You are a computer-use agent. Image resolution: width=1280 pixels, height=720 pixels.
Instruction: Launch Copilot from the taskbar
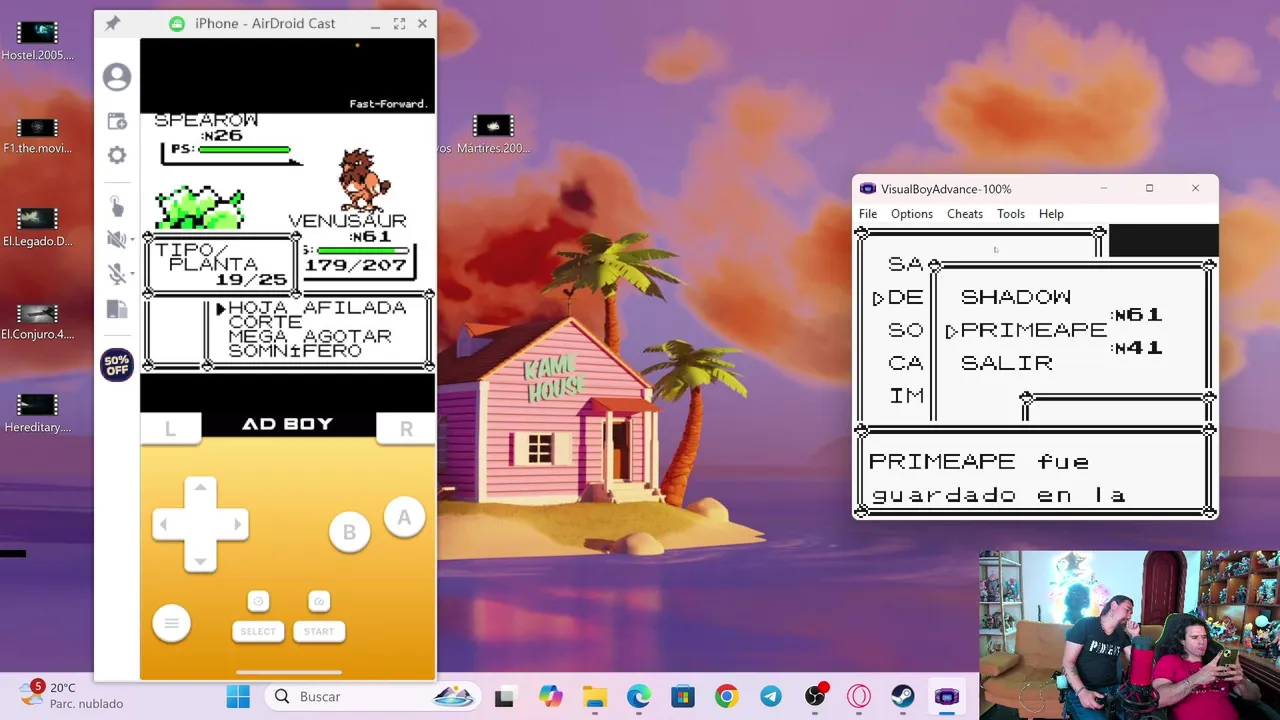[x=550, y=697]
